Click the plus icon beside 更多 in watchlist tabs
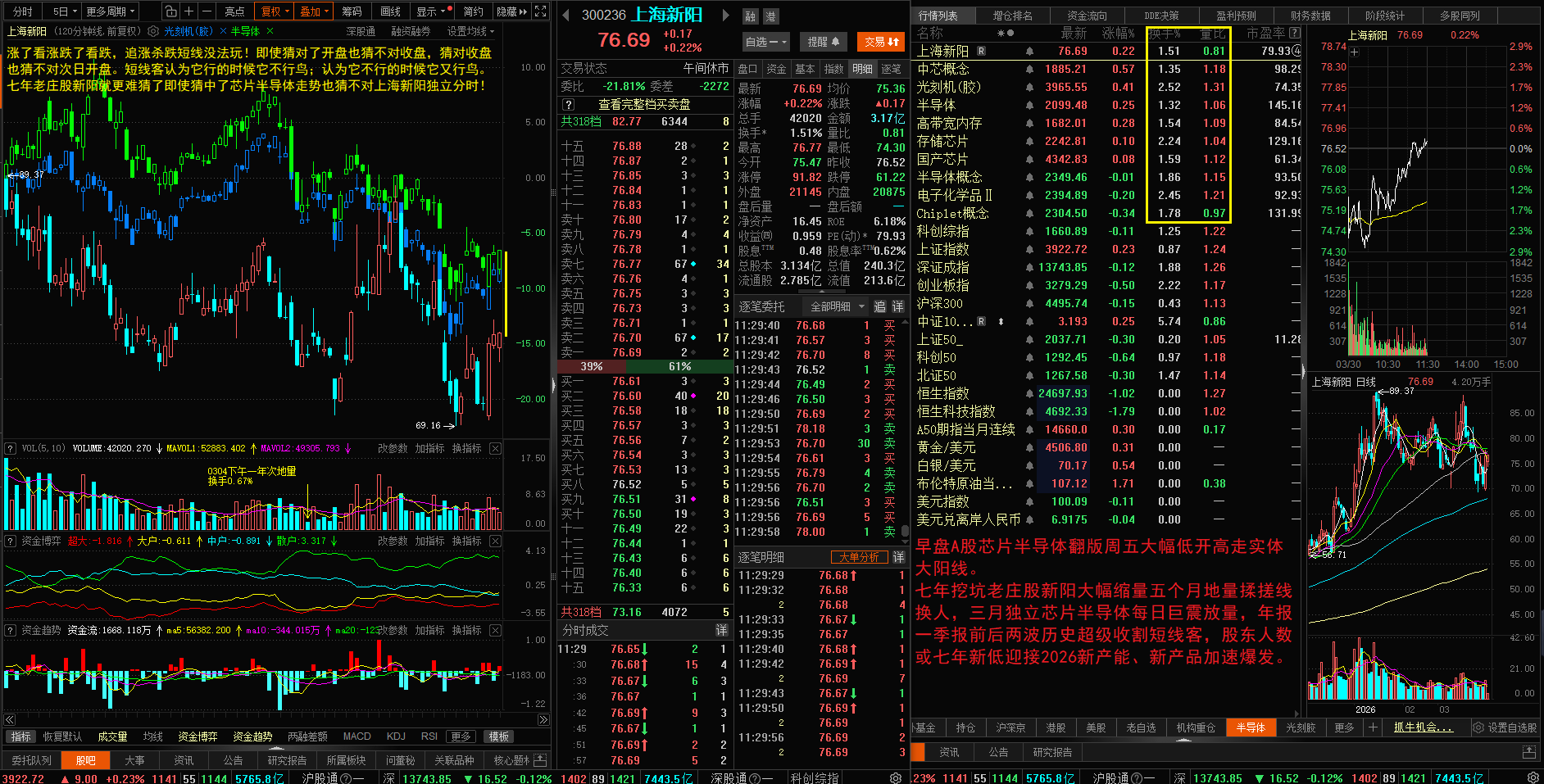This screenshot has width=1544, height=784. [x=1373, y=727]
